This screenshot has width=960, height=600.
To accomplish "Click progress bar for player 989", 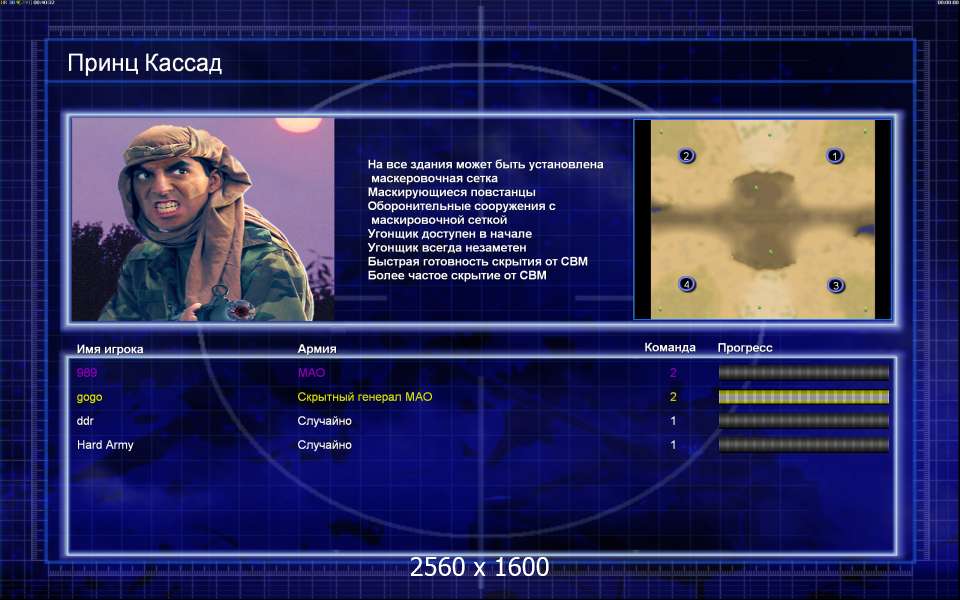I will pyautogui.click(x=803, y=372).
